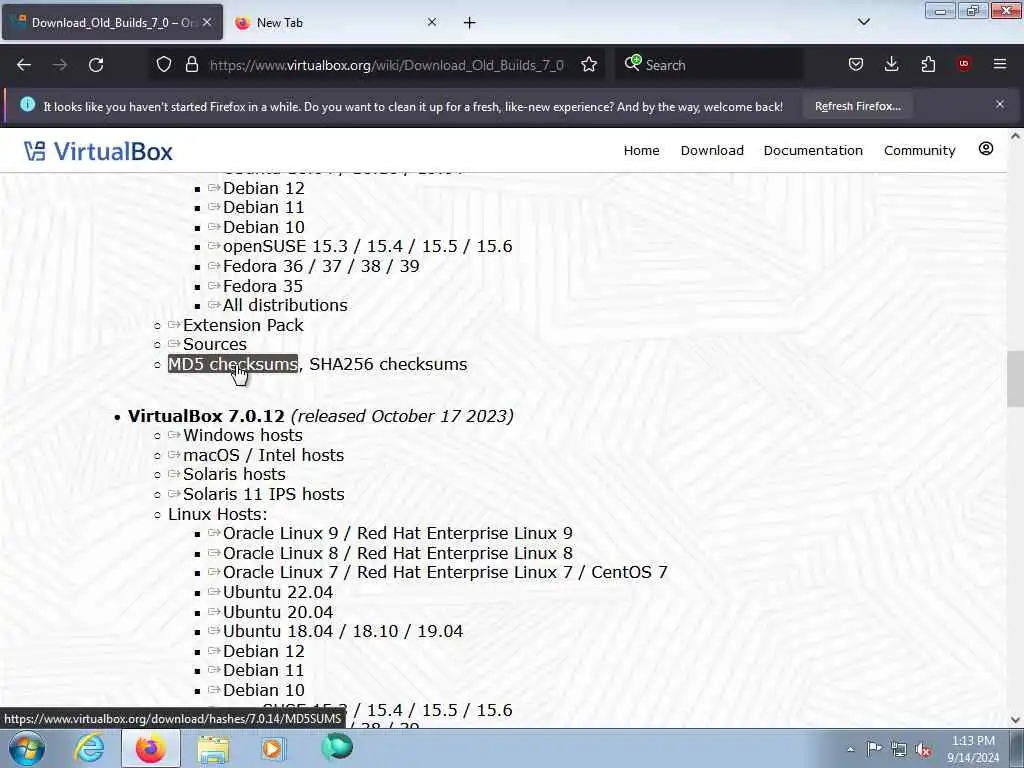Image resolution: width=1024 pixels, height=768 pixels.
Task: Click the Refresh Firefox... button
Action: coord(857,106)
